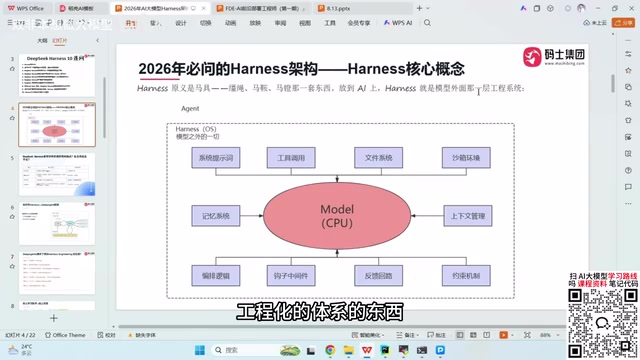640x360 pixels.
Task: Click the animation star beside slide 6
Action: tap(12, 217)
